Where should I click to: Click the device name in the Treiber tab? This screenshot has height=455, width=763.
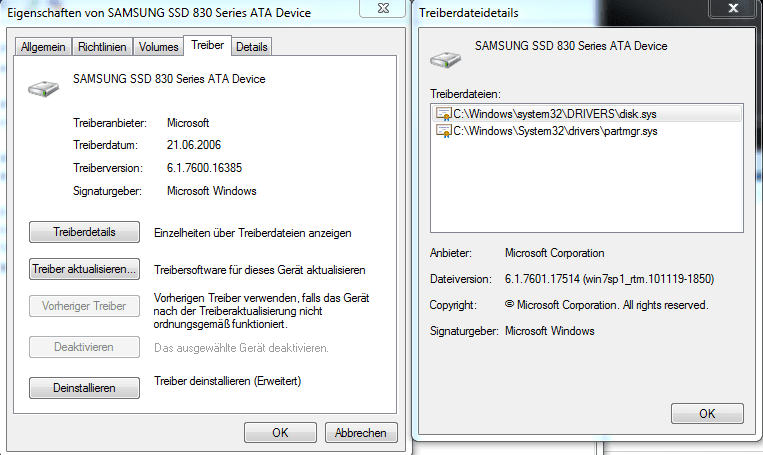(169, 79)
